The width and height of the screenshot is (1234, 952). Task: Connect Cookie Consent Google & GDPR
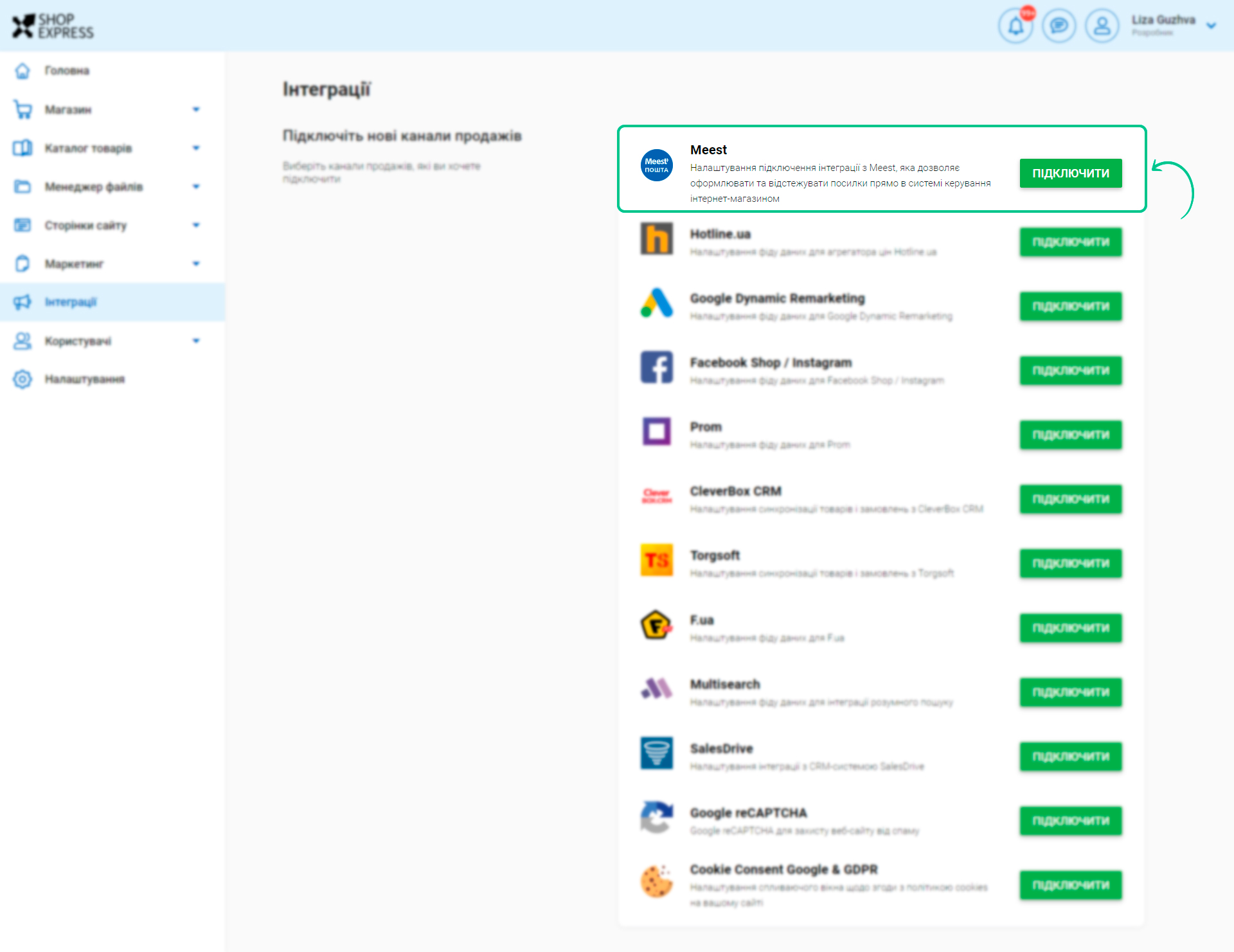1071,885
